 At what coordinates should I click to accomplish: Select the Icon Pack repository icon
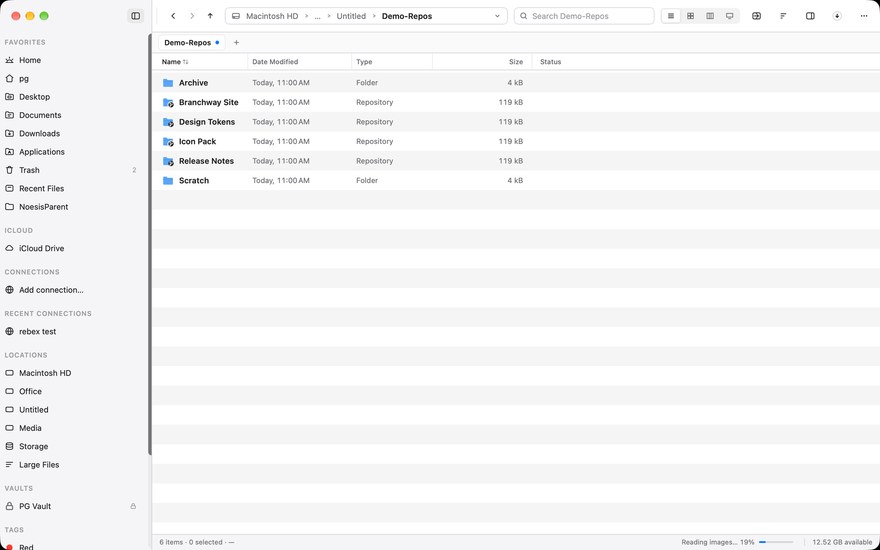pos(168,141)
